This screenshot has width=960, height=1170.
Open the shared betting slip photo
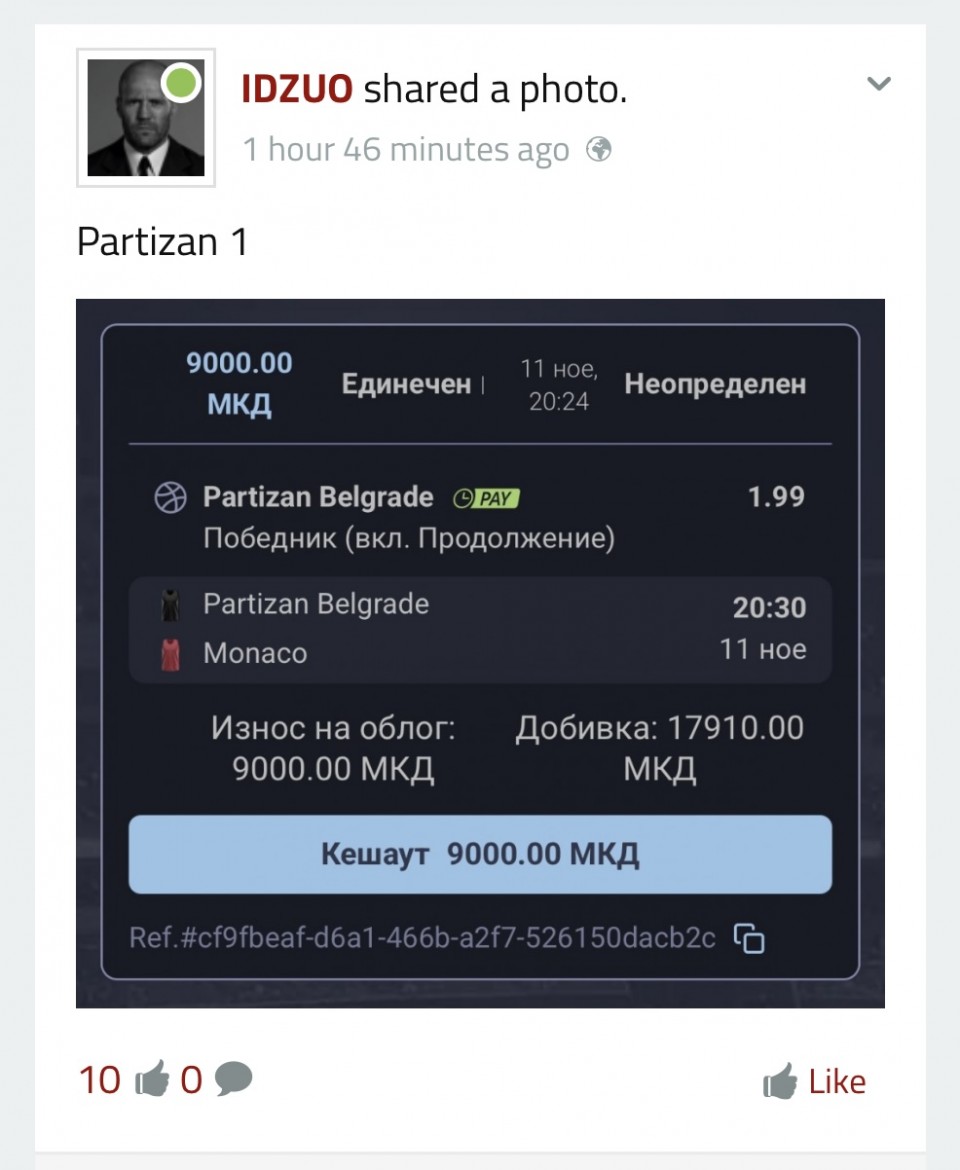tap(480, 653)
